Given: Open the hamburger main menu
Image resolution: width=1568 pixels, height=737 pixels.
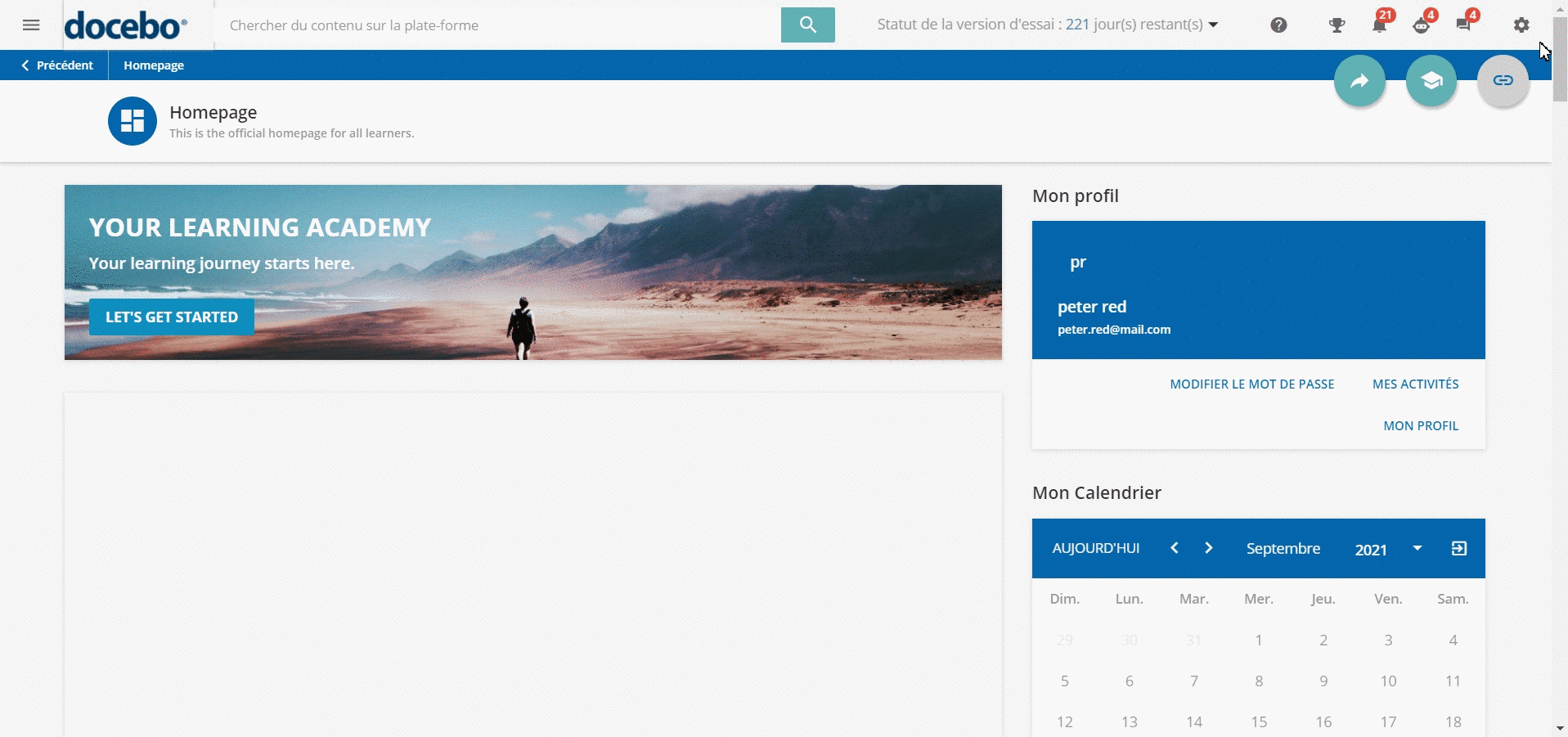Looking at the screenshot, I should click(x=31, y=25).
